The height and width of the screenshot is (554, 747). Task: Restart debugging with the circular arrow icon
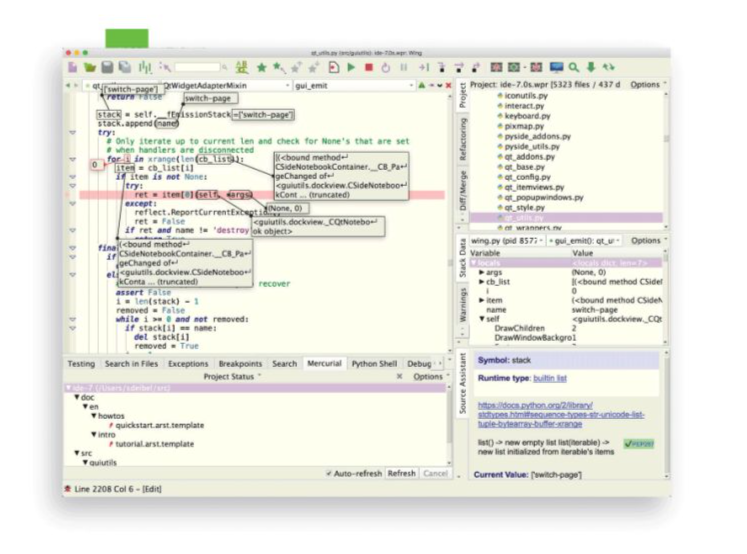[x=386, y=68]
